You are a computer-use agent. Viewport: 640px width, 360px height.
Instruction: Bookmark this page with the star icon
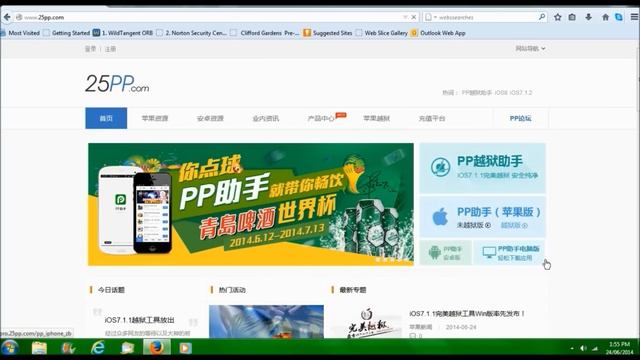[558, 17]
